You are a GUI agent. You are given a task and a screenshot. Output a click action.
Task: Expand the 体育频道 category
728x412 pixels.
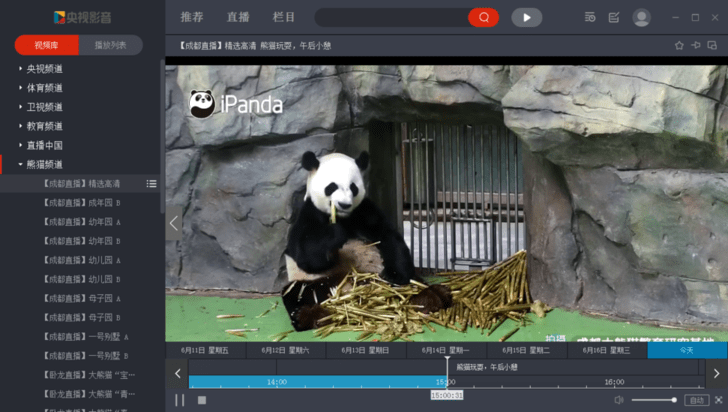coord(44,88)
